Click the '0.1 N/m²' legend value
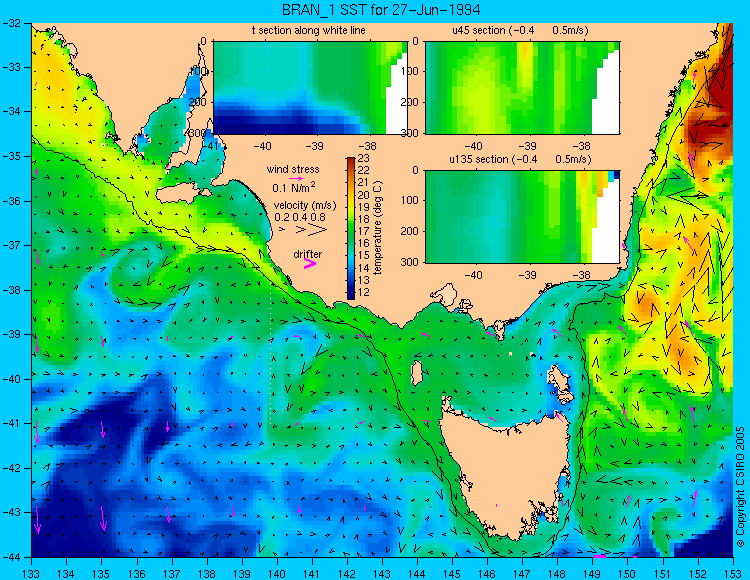The height and width of the screenshot is (580, 750). tap(294, 187)
